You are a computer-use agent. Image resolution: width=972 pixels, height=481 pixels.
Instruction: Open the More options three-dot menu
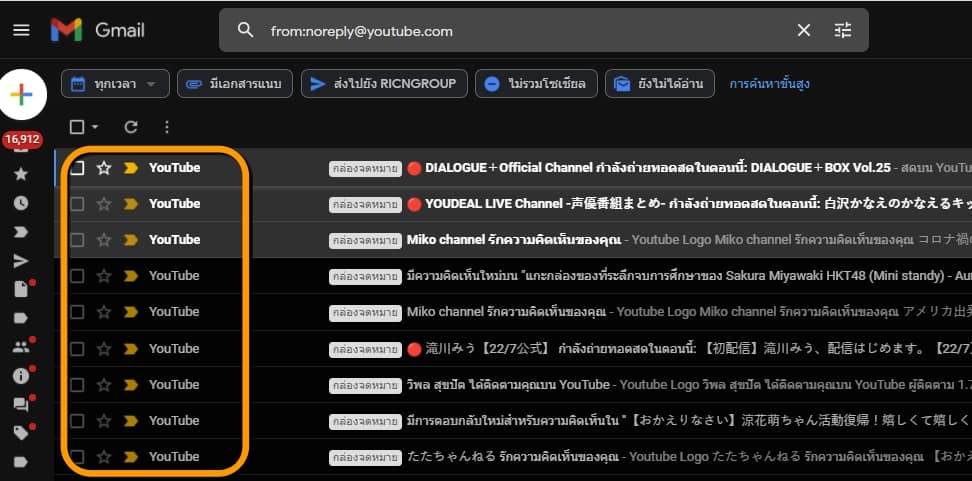point(166,127)
